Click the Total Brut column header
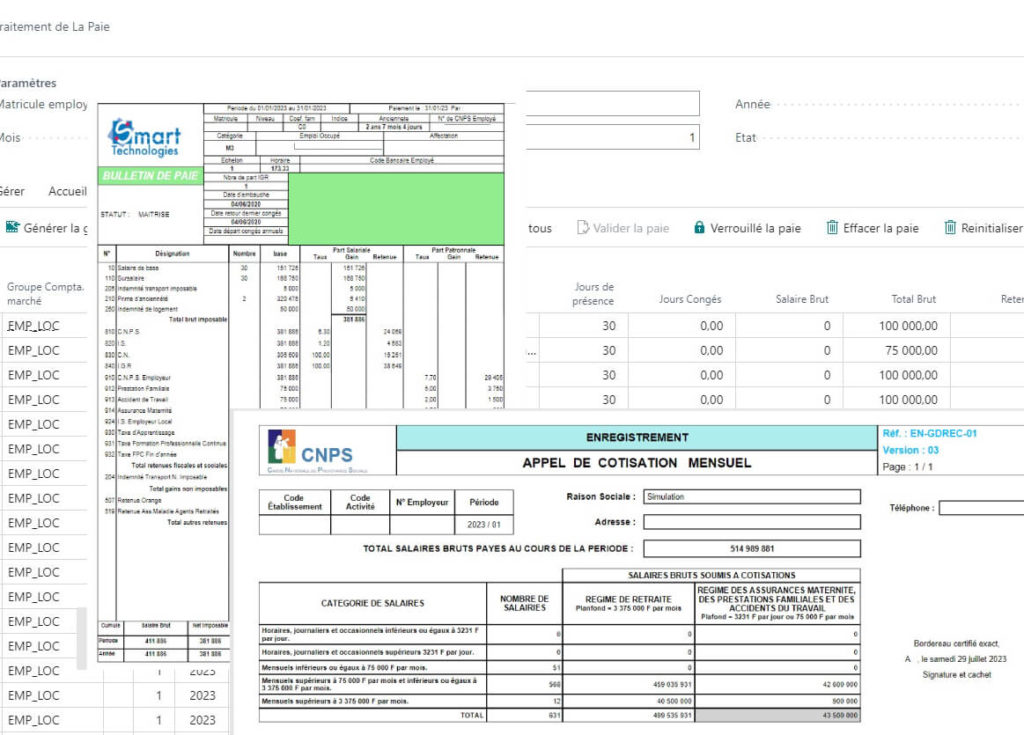Screen dimensions: 1024x735 click(x=913, y=299)
